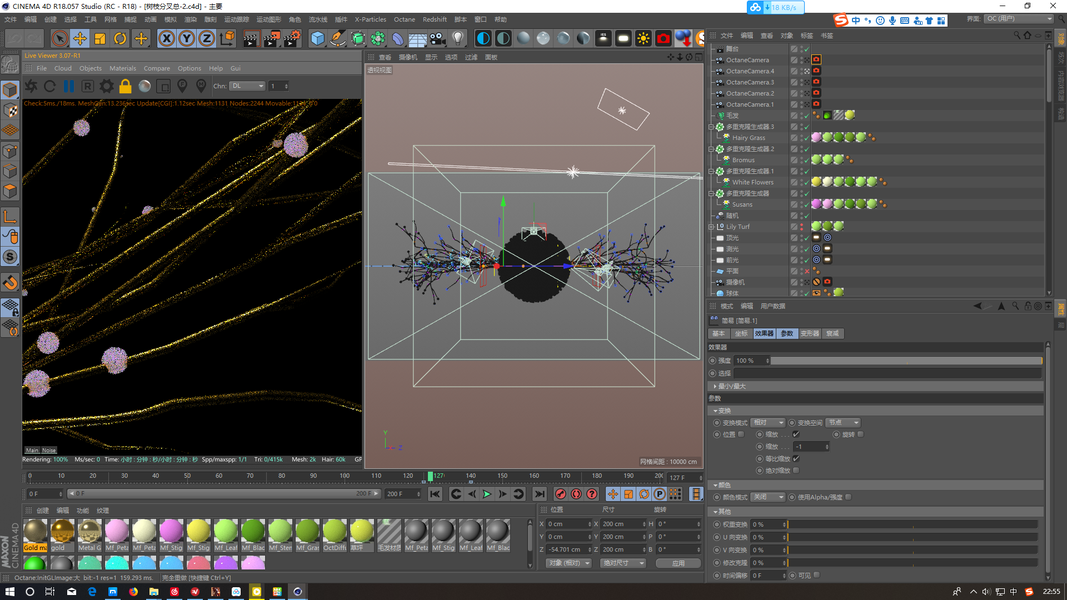1067x600 pixels.
Task: Go to the start of the animation
Action: click(x=435, y=495)
